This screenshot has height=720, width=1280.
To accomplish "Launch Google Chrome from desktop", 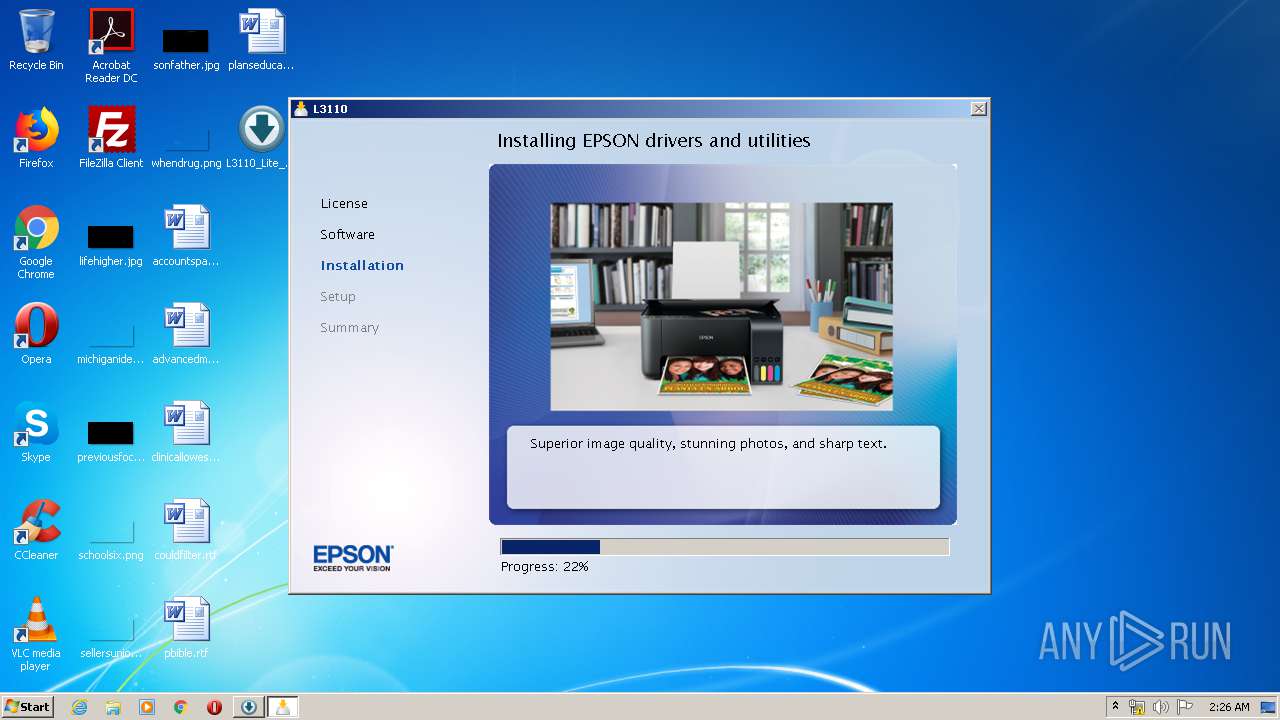I will tap(36, 241).
